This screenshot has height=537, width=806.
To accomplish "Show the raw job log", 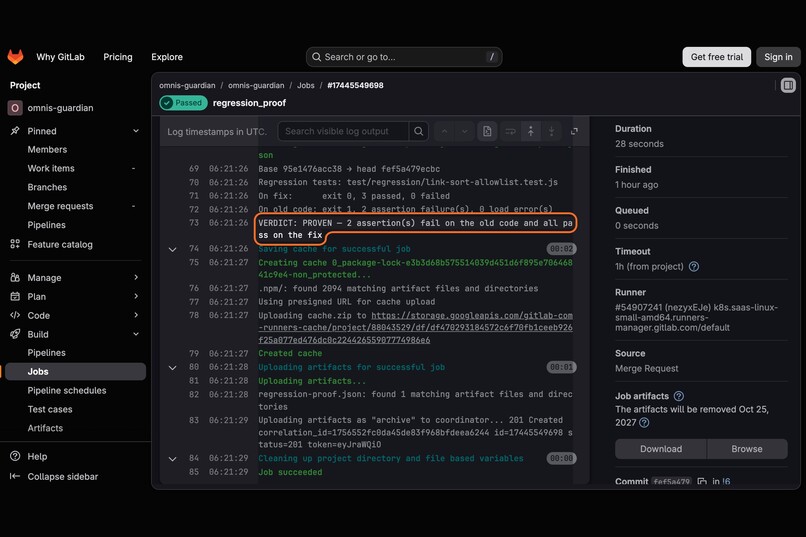I will coord(487,132).
